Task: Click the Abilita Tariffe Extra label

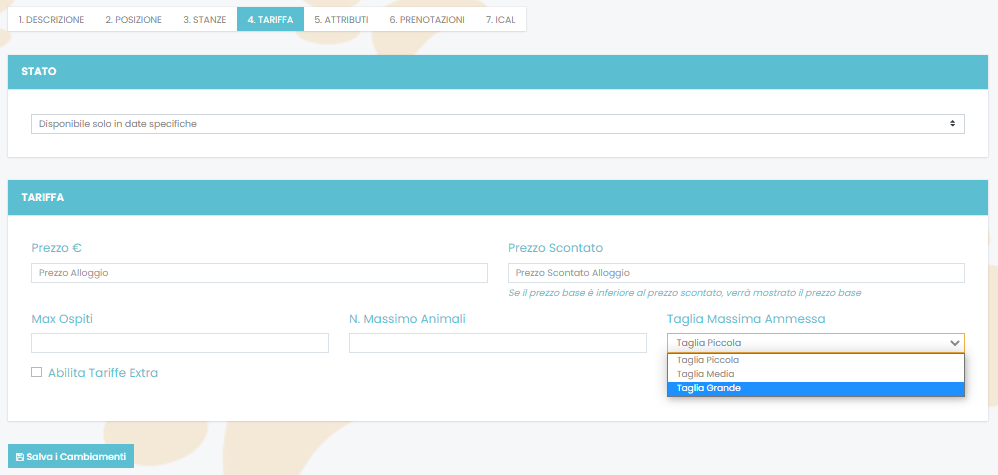Action: click(103, 373)
